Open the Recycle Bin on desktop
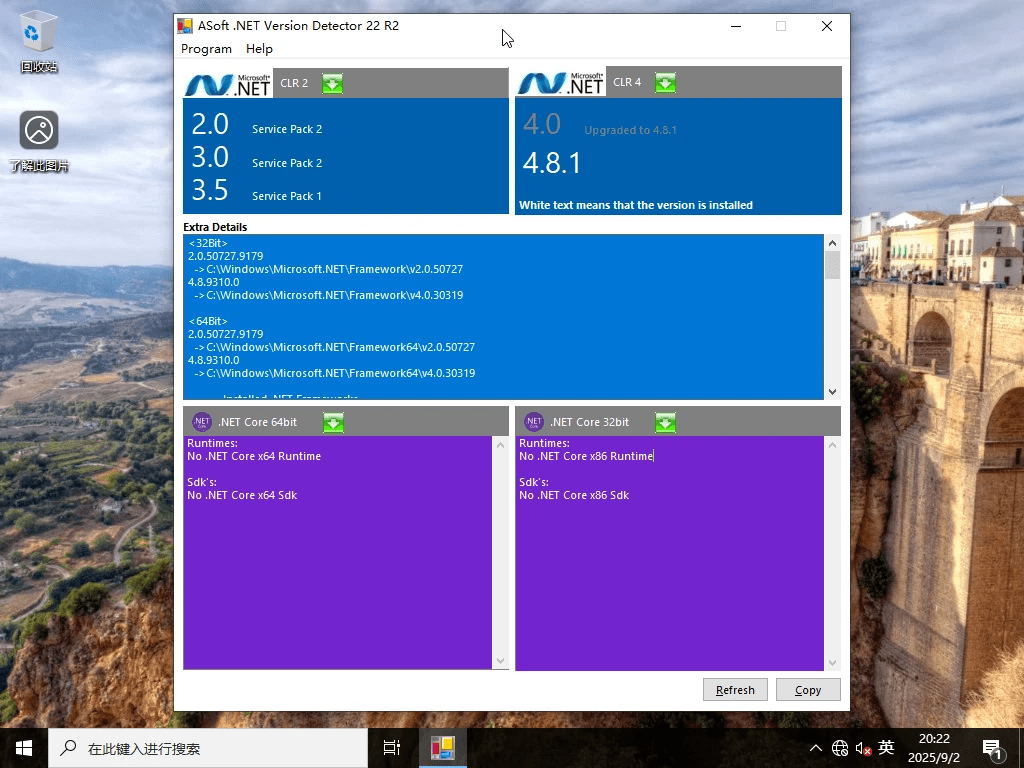Screen dimensions: 1024x768 coord(37,30)
